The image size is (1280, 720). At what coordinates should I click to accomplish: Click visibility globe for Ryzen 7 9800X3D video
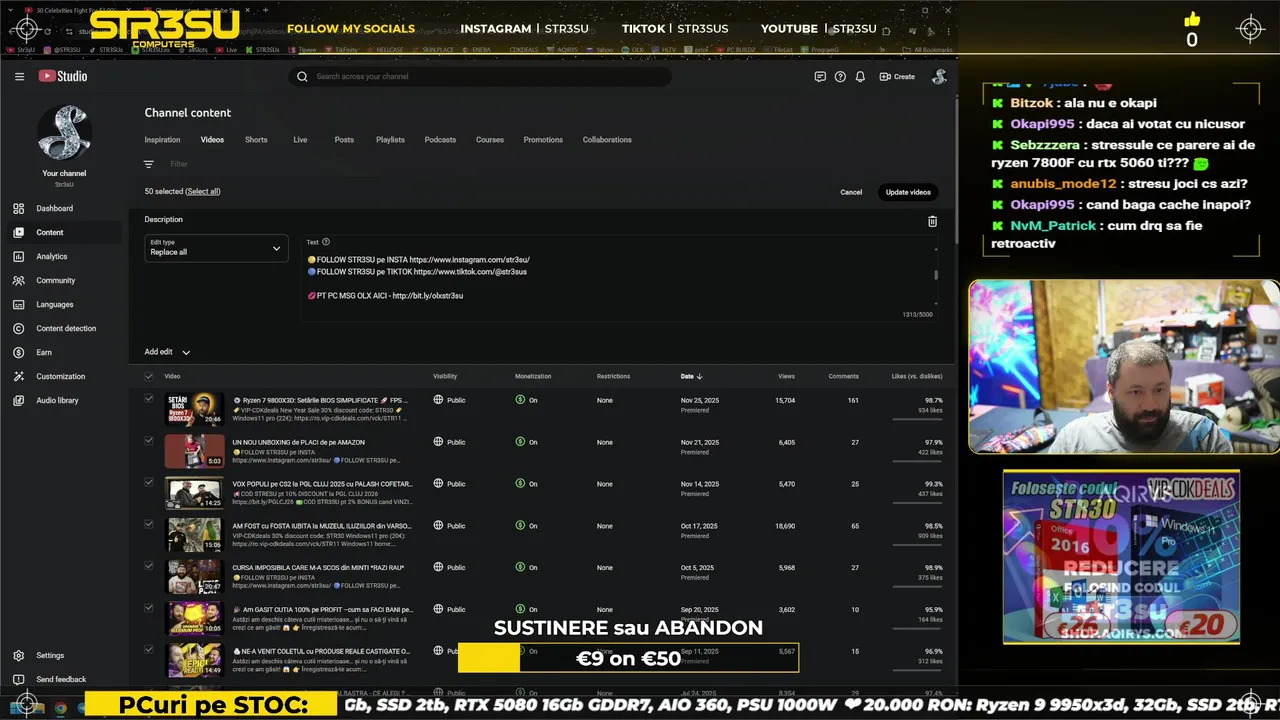[438, 400]
